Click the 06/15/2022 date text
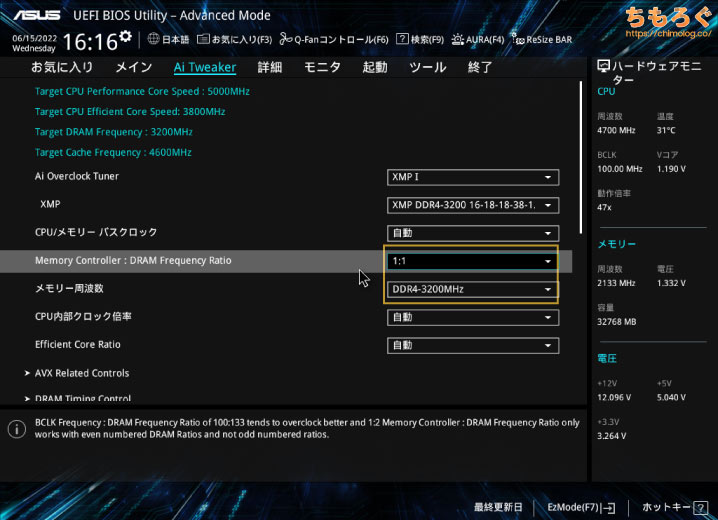This screenshot has height=520, width=718. [34, 38]
